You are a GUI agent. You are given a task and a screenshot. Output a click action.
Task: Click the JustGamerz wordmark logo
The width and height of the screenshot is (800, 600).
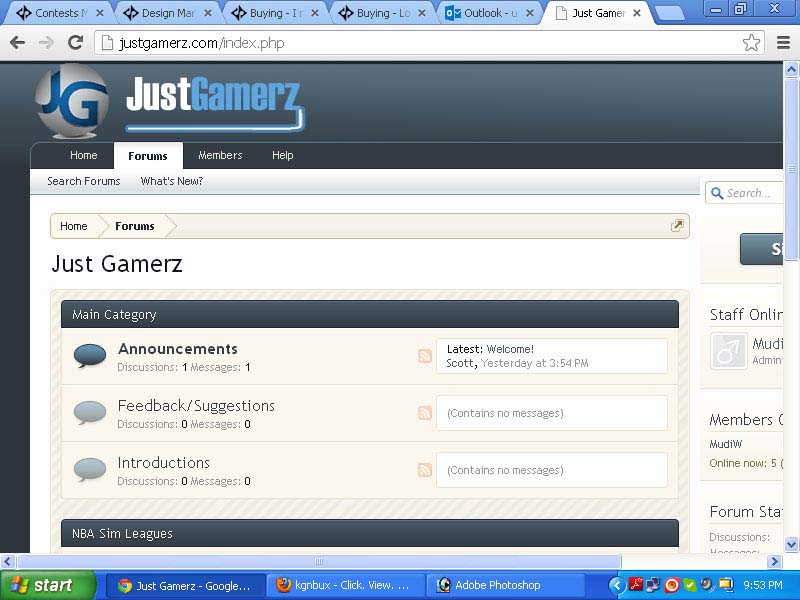[215, 104]
